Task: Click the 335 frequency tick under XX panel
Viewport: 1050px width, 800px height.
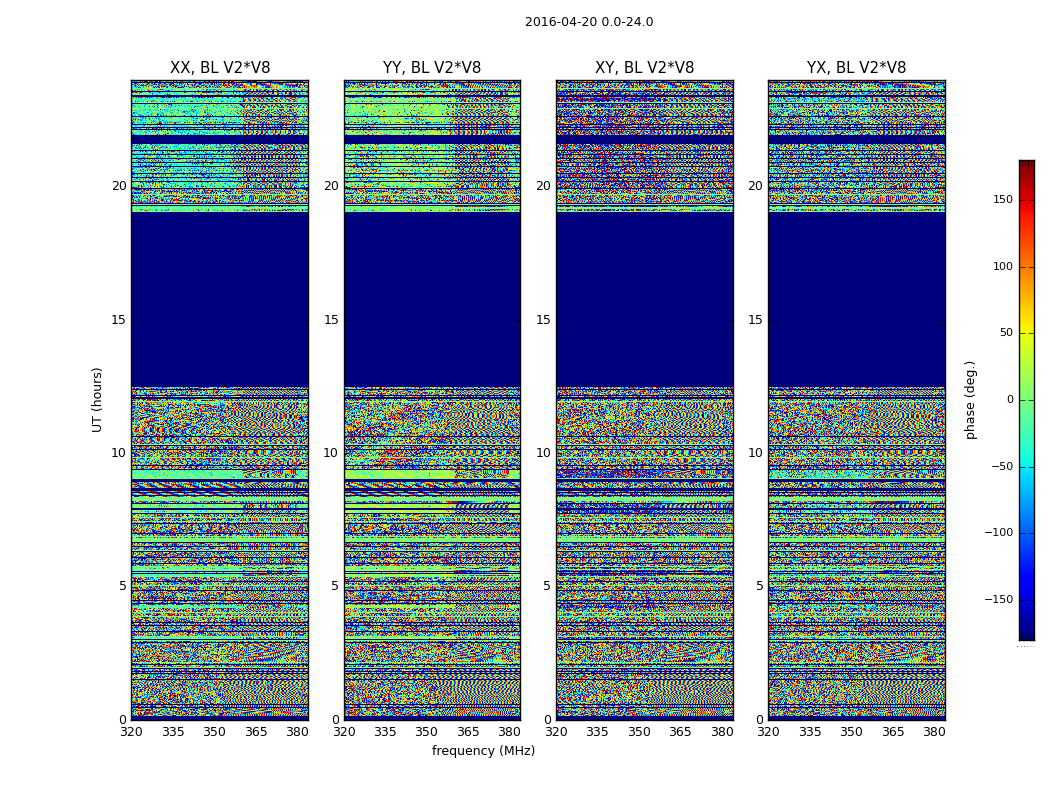Action: (x=173, y=732)
